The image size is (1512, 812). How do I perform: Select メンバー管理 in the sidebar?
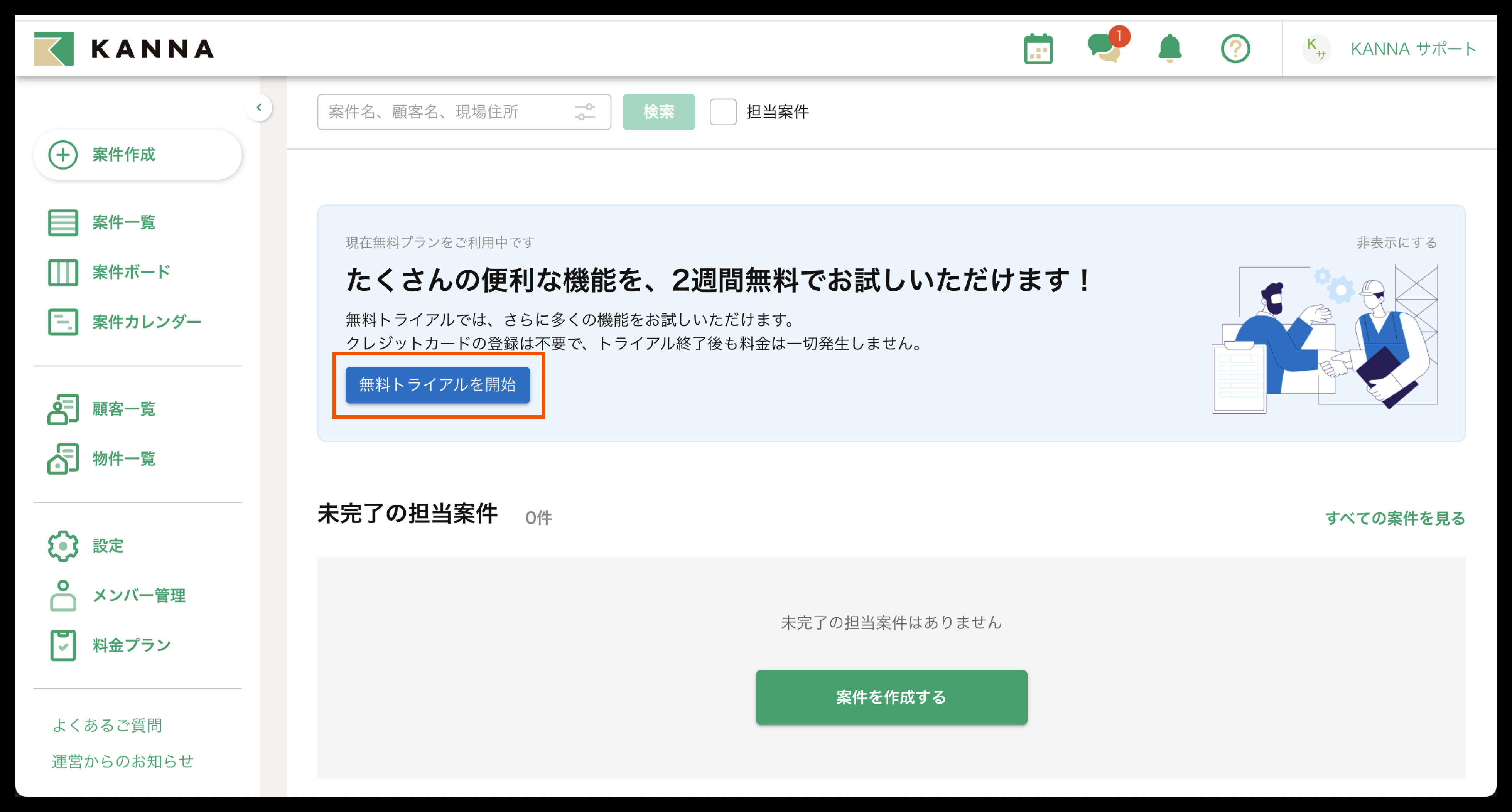(x=138, y=596)
